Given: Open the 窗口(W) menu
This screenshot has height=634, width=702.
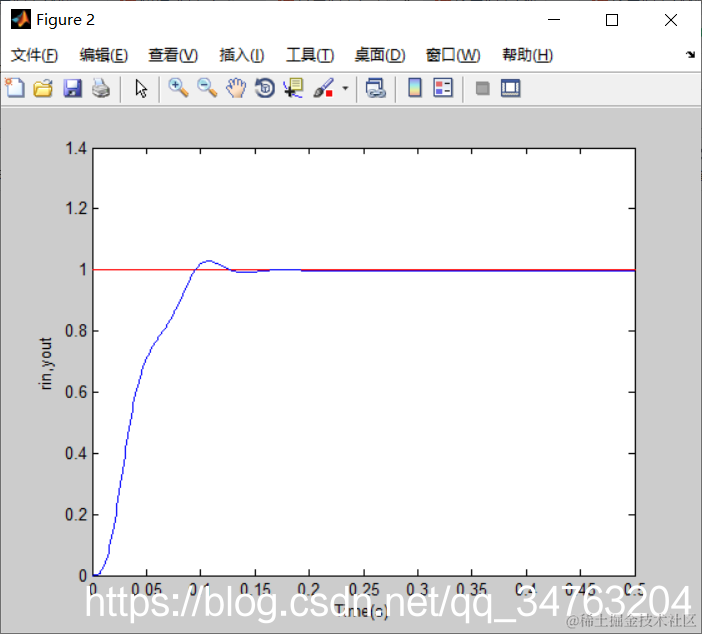Looking at the screenshot, I should [453, 55].
